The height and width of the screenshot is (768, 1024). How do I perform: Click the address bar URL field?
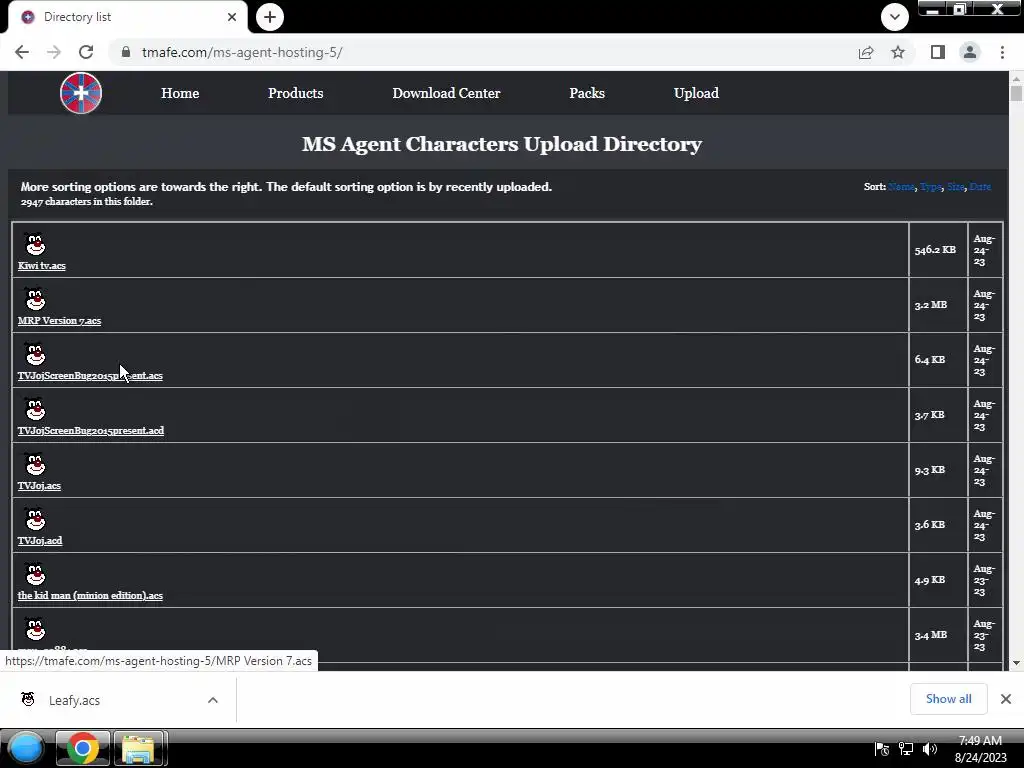tap(483, 52)
